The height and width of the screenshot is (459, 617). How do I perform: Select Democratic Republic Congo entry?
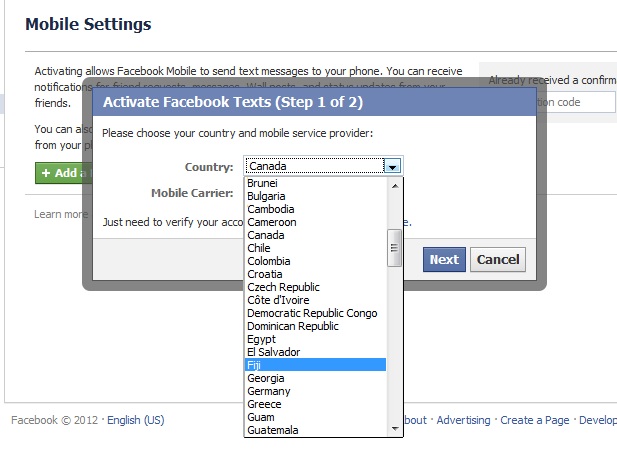(312, 313)
